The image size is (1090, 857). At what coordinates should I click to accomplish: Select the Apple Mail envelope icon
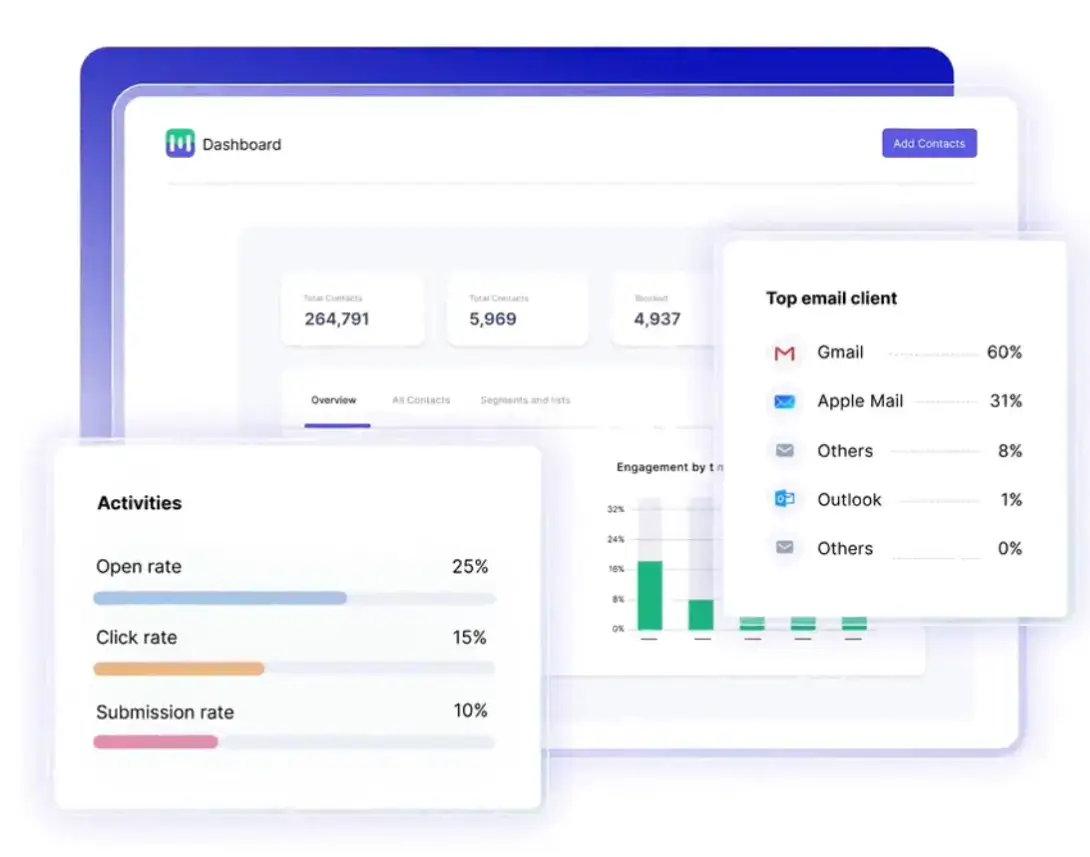pyautogui.click(x=785, y=402)
